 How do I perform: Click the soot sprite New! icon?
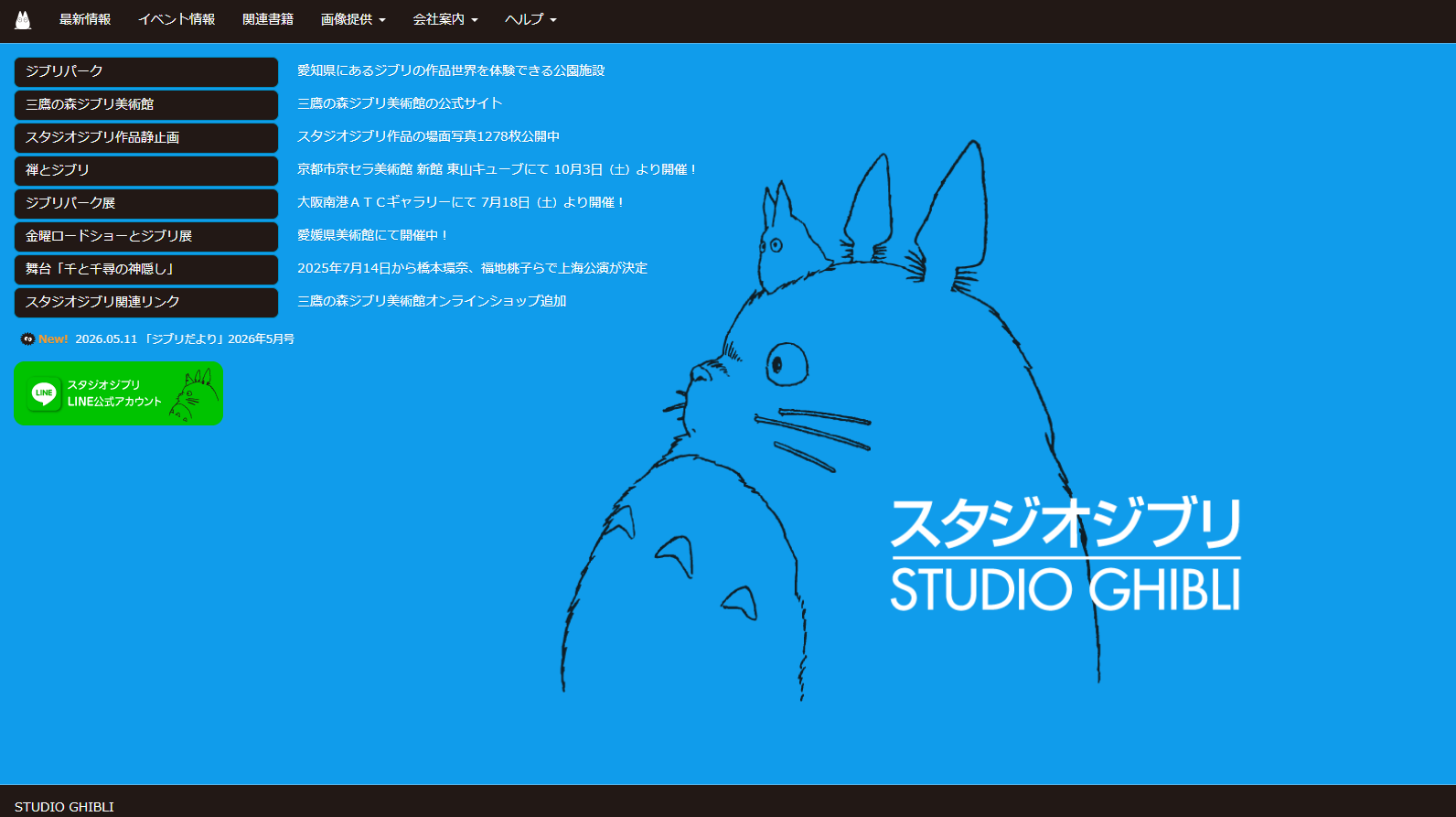(27, 339)
